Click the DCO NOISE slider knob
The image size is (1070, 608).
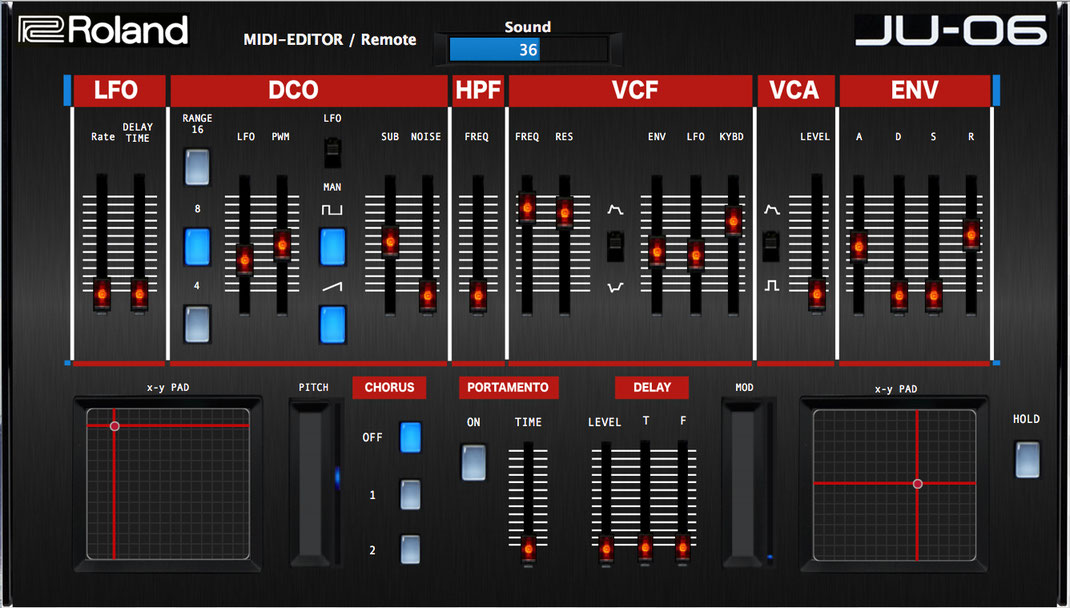point(428,295)
